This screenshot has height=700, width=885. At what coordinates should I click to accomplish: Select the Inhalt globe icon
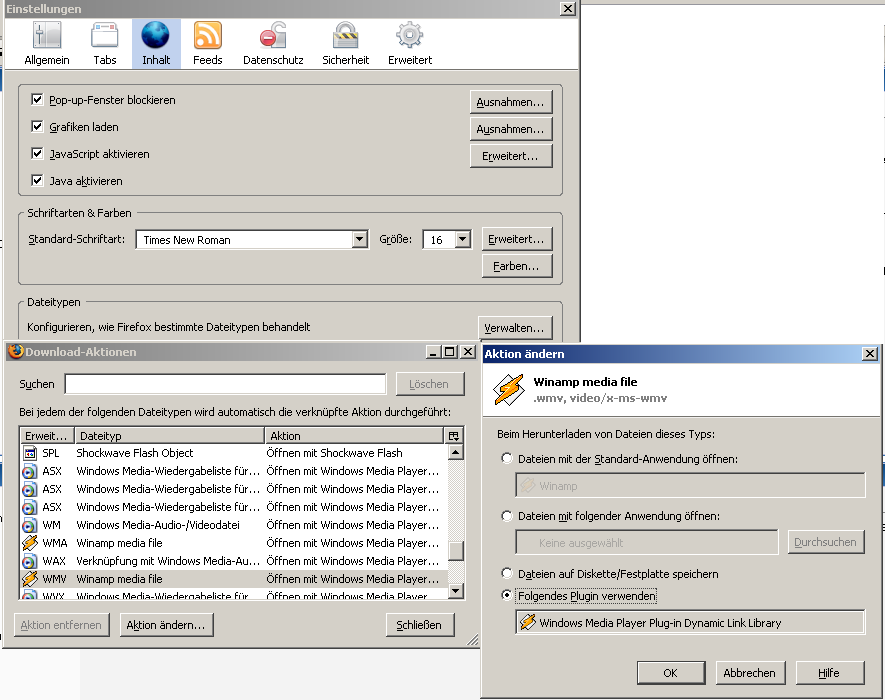click(156, 35)
